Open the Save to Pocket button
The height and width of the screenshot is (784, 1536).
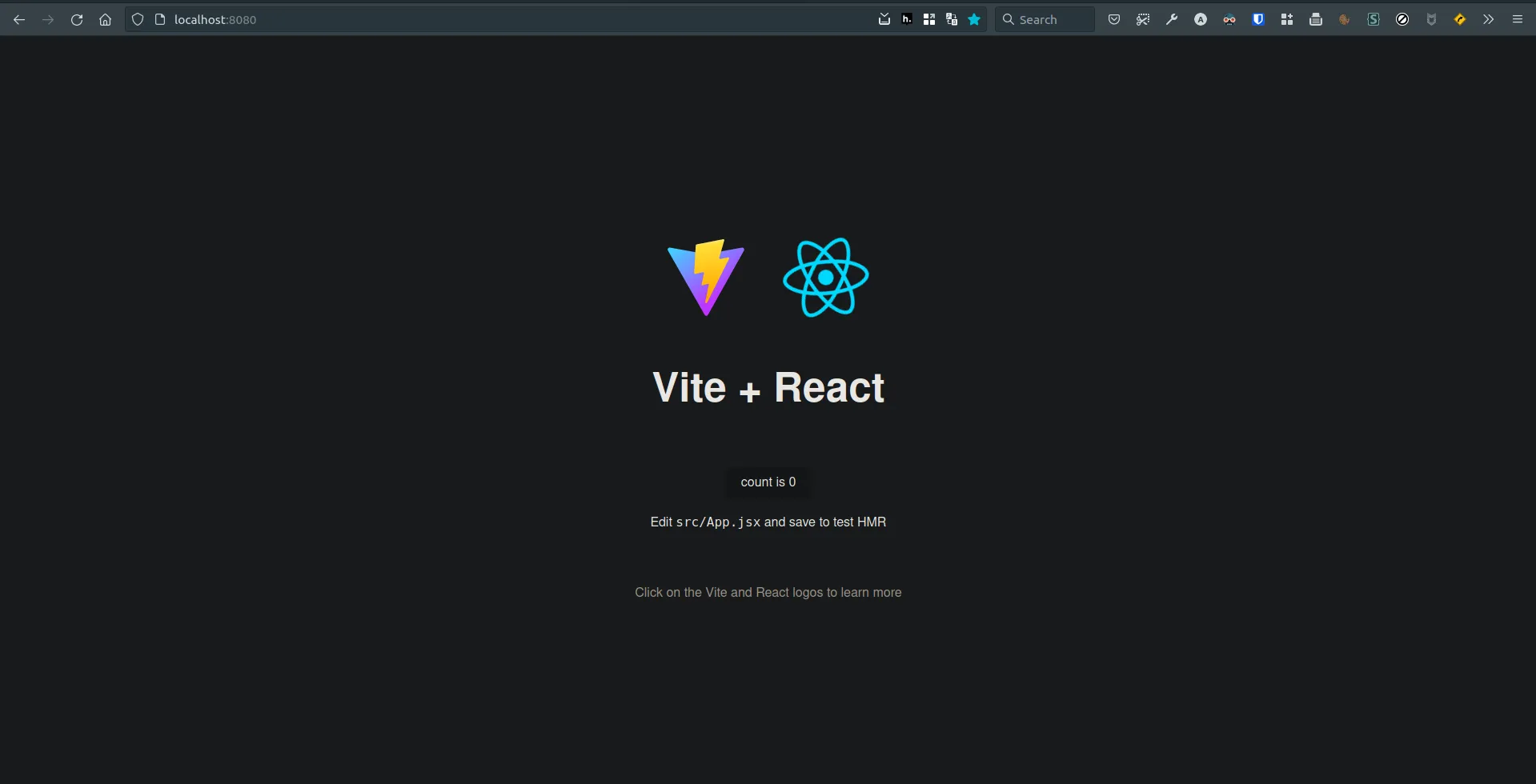click(1113, 20)
